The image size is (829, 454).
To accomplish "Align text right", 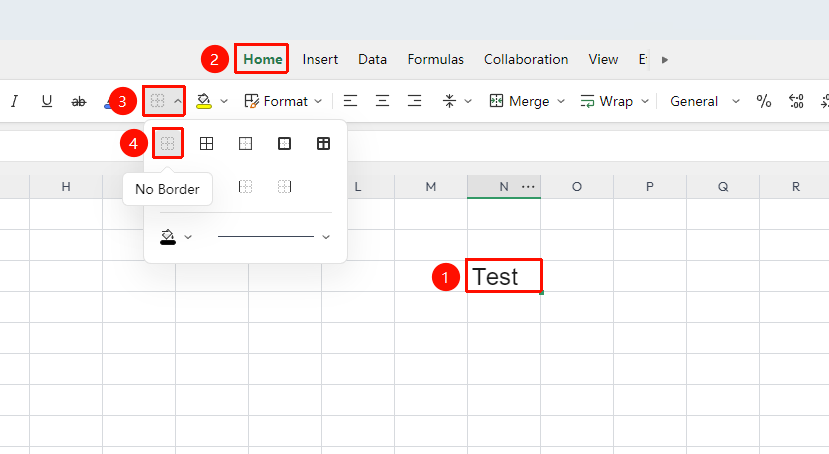I will click(x=414, y=101).
